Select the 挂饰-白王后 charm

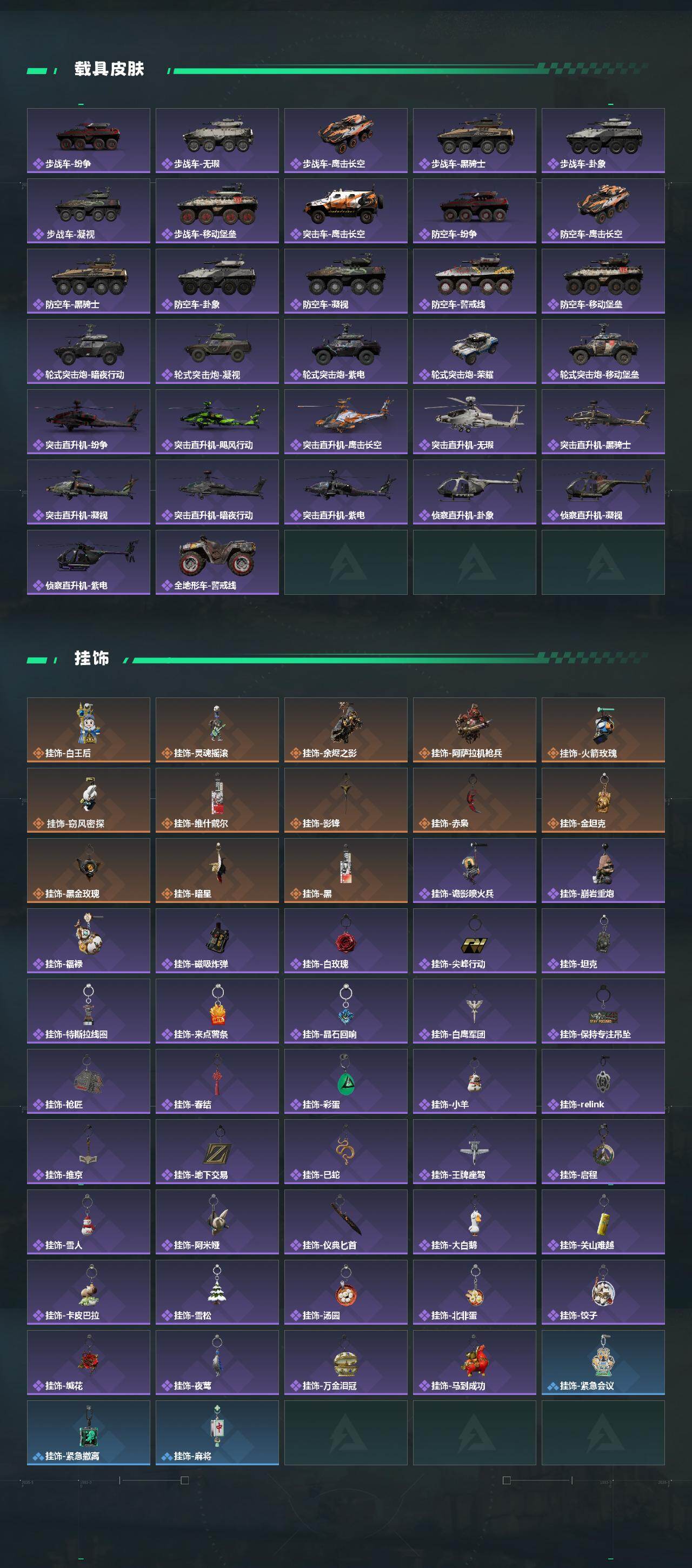click(88, 730)
